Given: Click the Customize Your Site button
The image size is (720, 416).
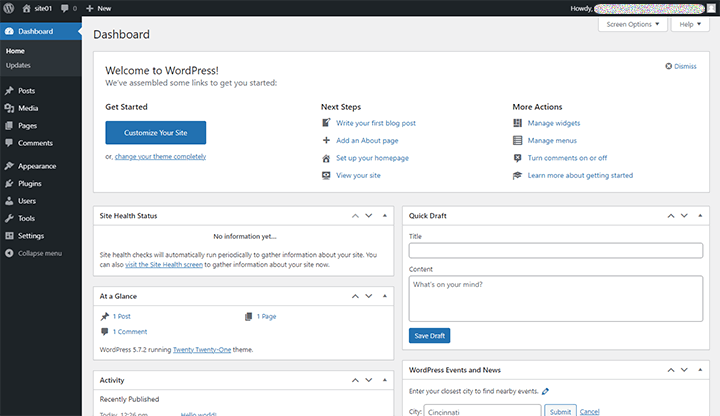Looking at the screenshot, I should [155, 133].
